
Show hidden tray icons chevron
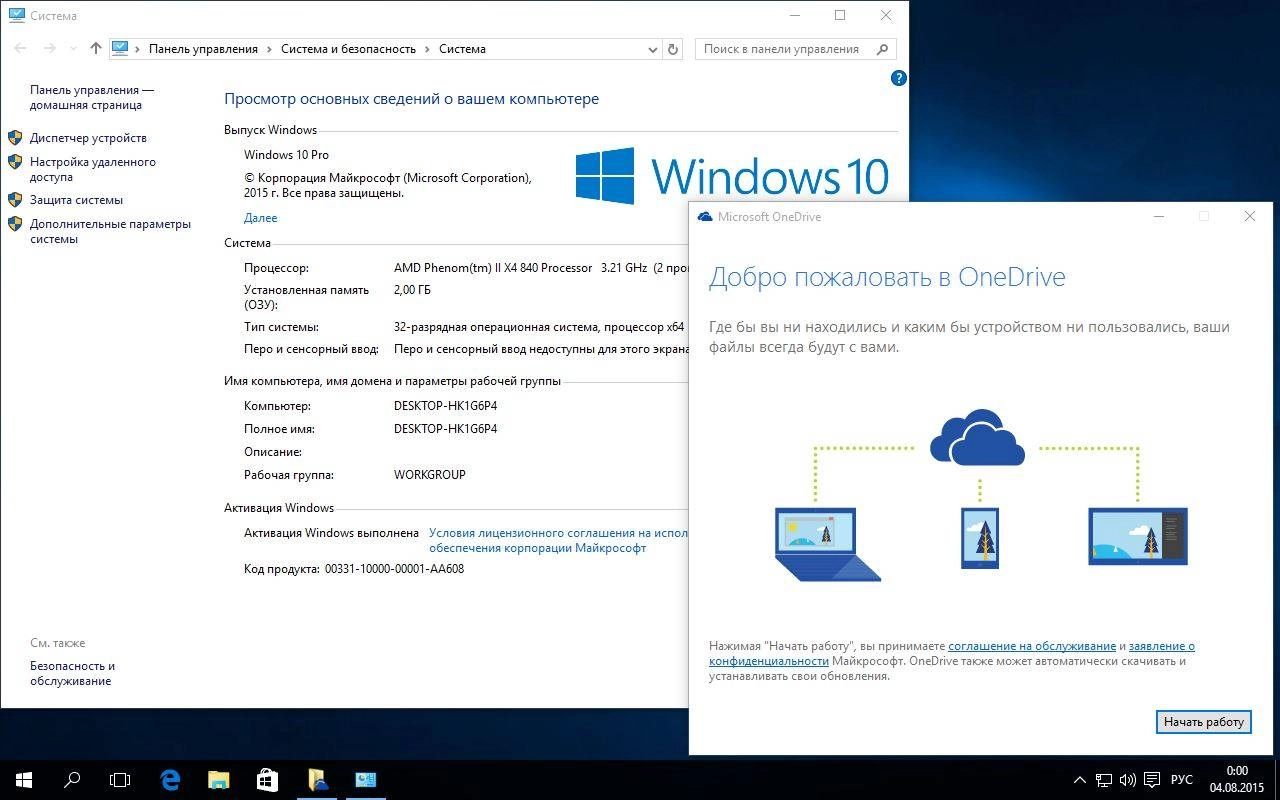[x=1080, y=779]
